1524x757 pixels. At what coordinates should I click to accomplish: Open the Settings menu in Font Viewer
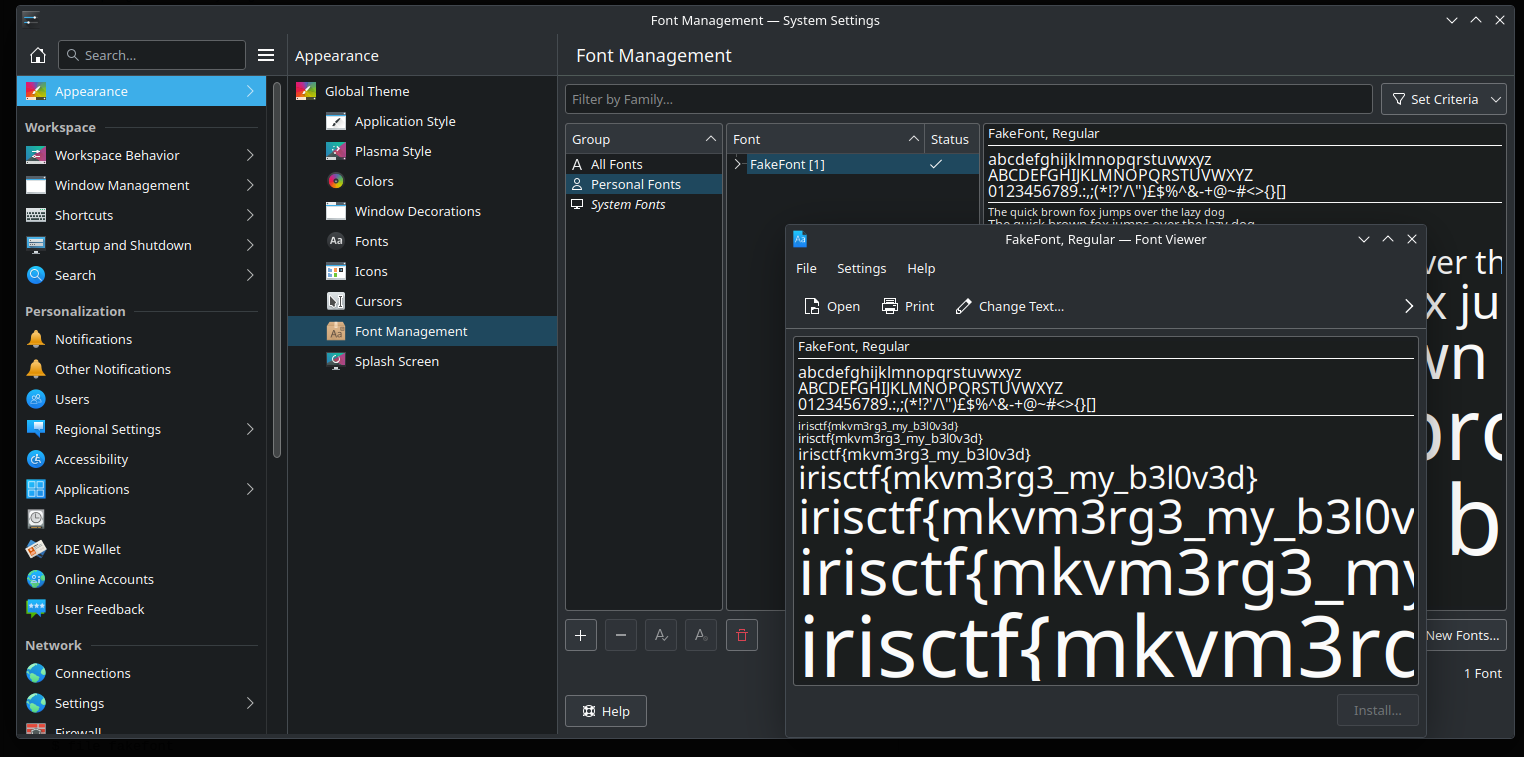click(862, 268)
